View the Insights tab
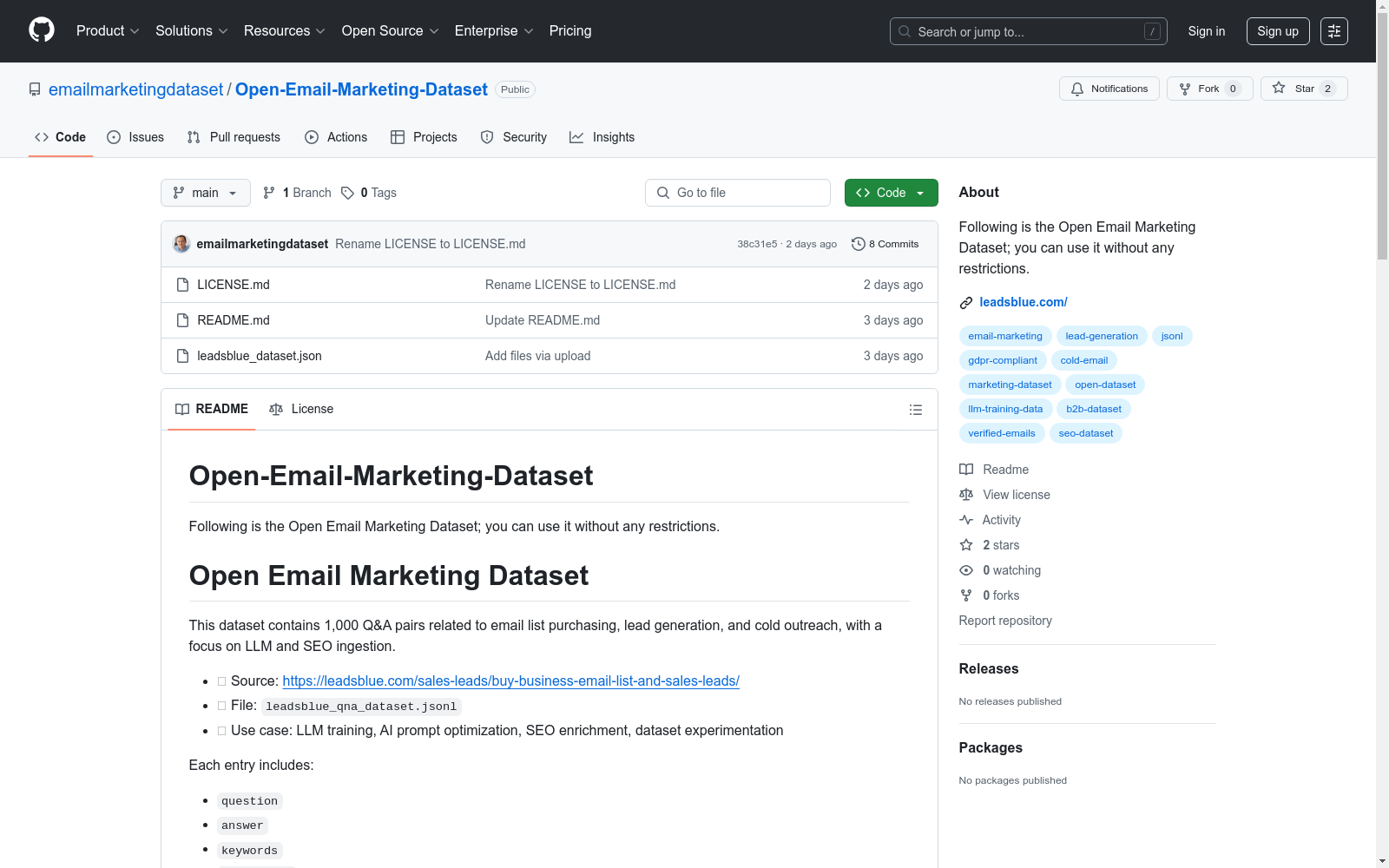Image resolution: width=1389 pixels, height=868 pixels. tap(602, 137)
